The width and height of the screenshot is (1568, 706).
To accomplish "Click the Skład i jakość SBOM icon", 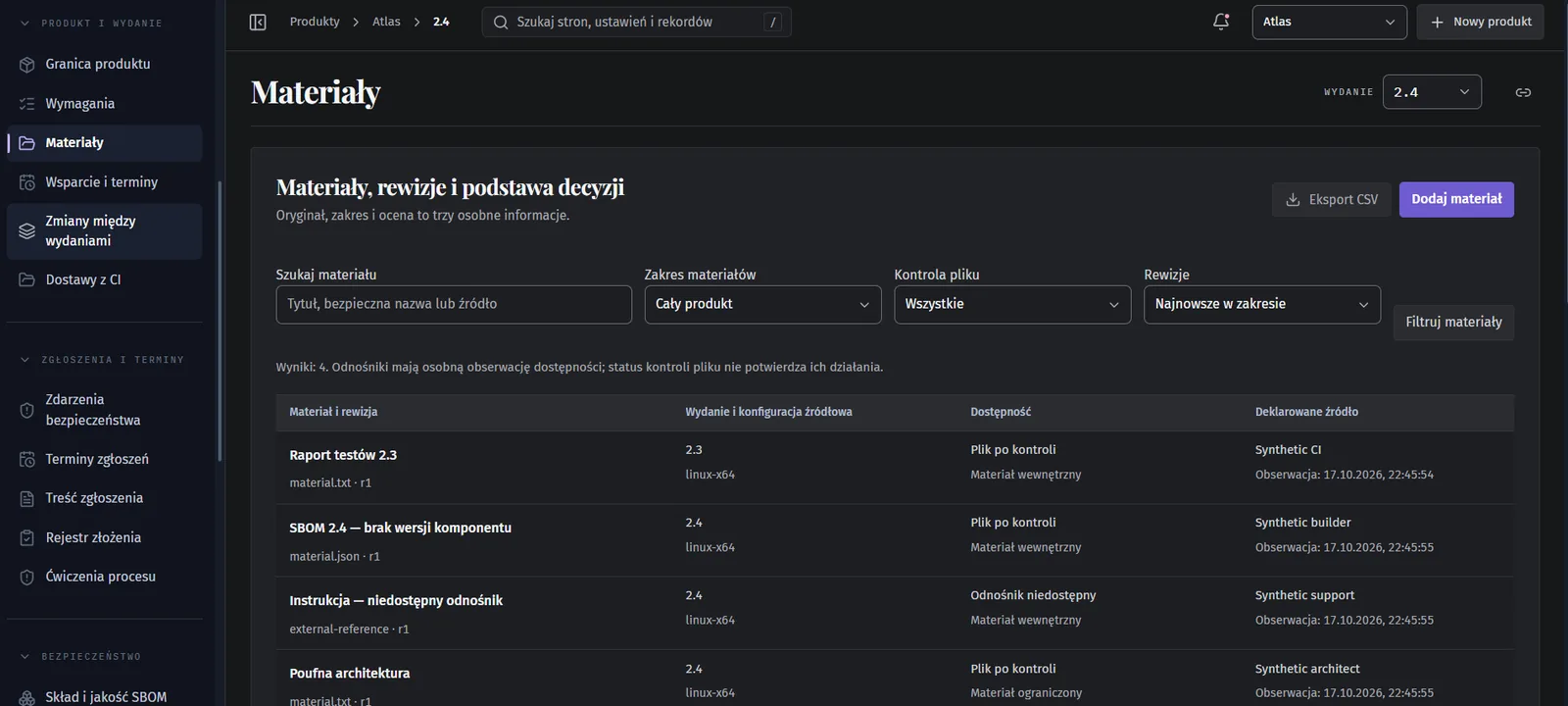I will coord(27,697).
